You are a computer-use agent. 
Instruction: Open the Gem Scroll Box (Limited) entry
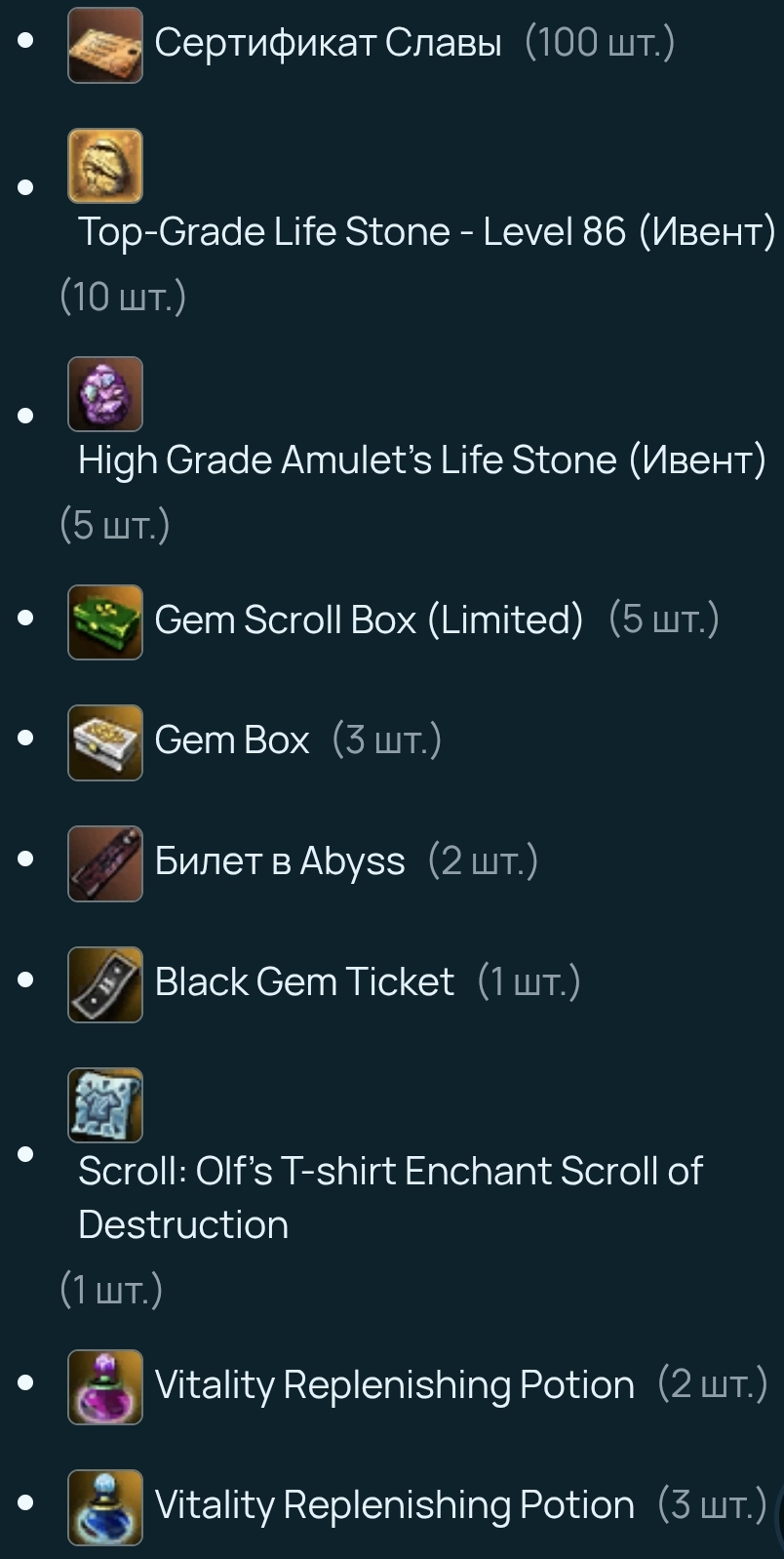coord(370,620)
